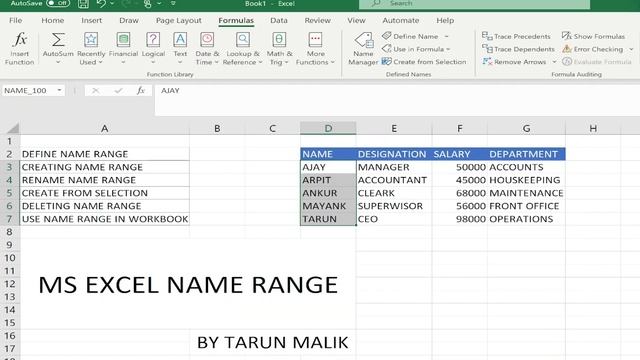Click Use in Formula
640x360 pixels.
(x=416, y=49)
